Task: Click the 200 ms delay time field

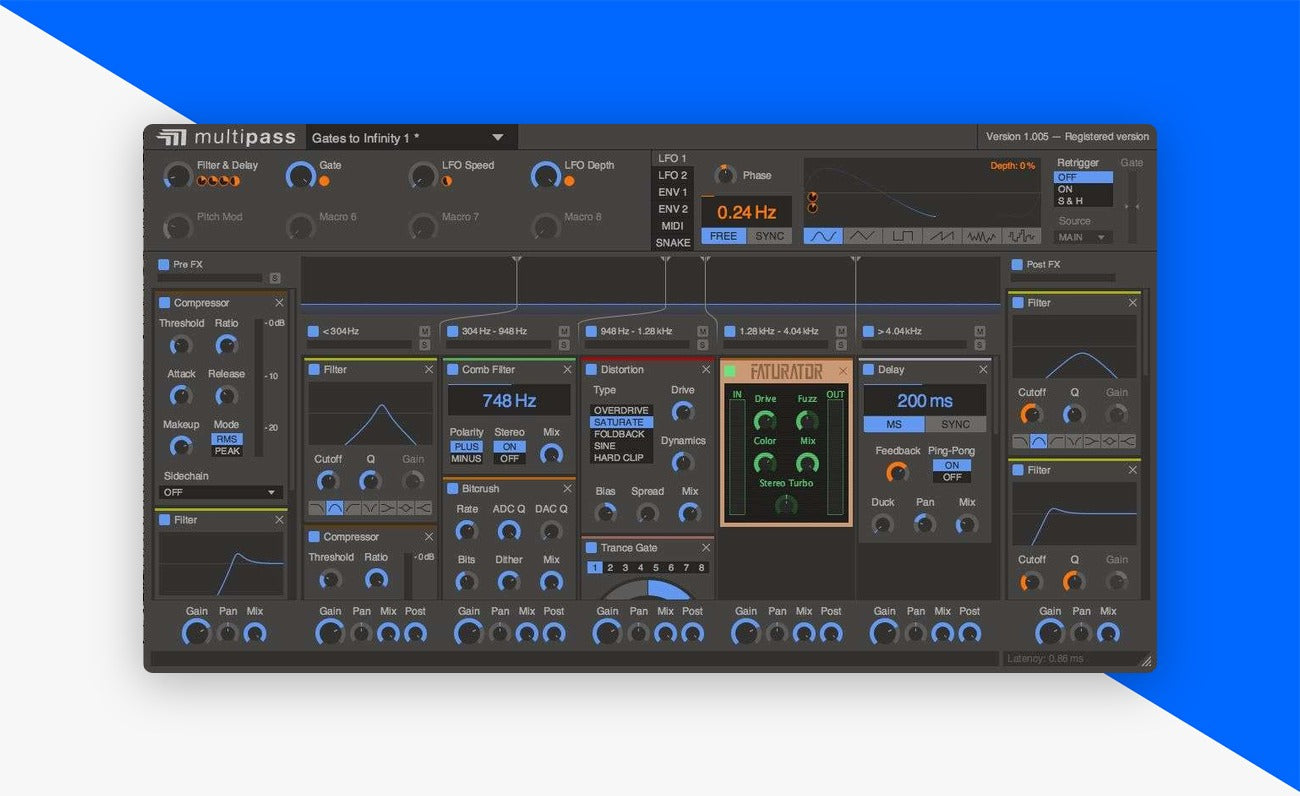Action: click(x=925, y=401)
